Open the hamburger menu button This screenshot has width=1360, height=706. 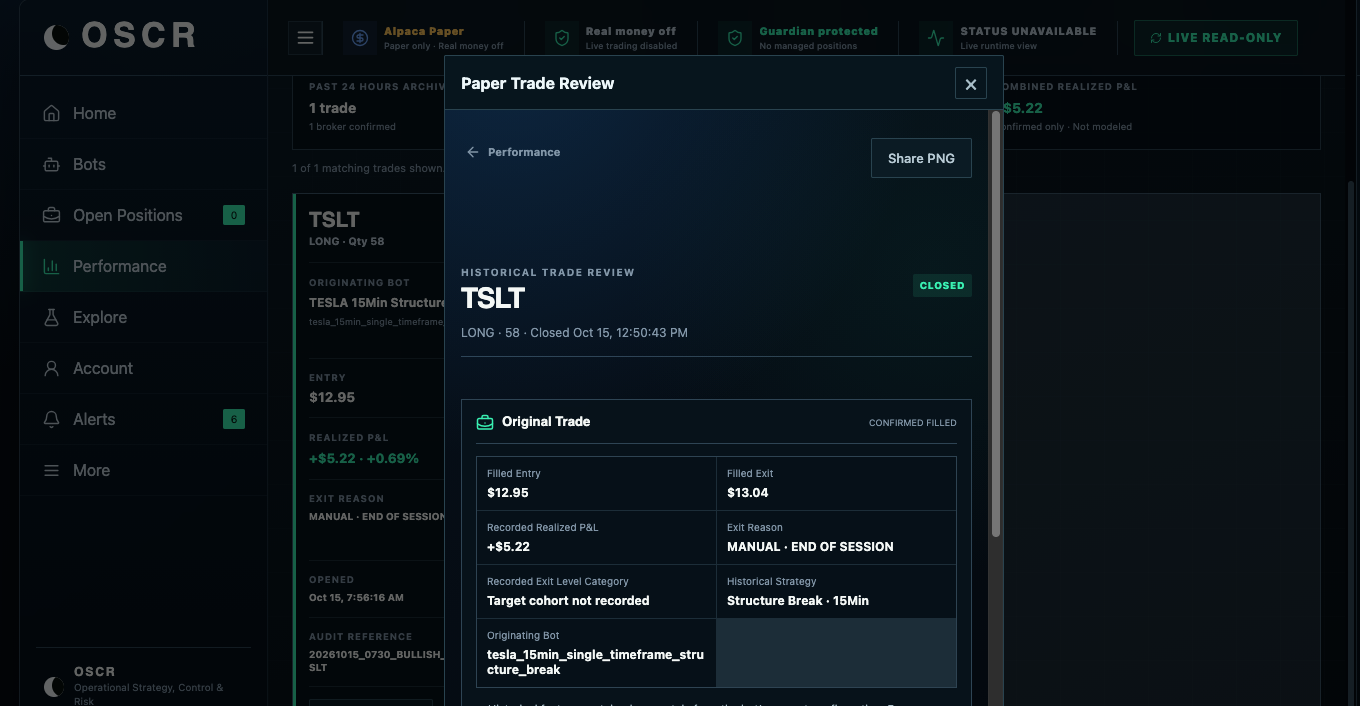pyautogui.click(x=305, y=38)
